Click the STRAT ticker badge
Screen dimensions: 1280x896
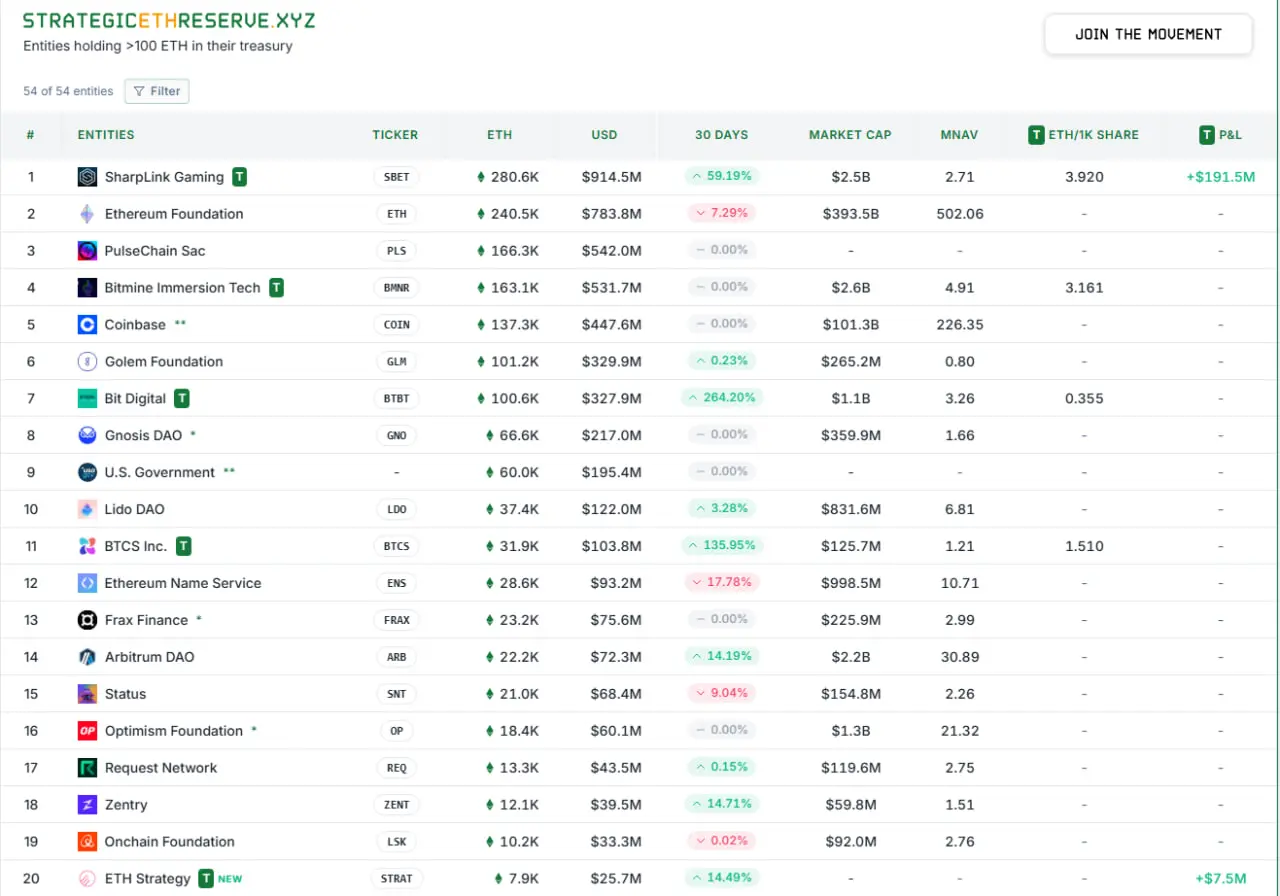click(397, 879)
